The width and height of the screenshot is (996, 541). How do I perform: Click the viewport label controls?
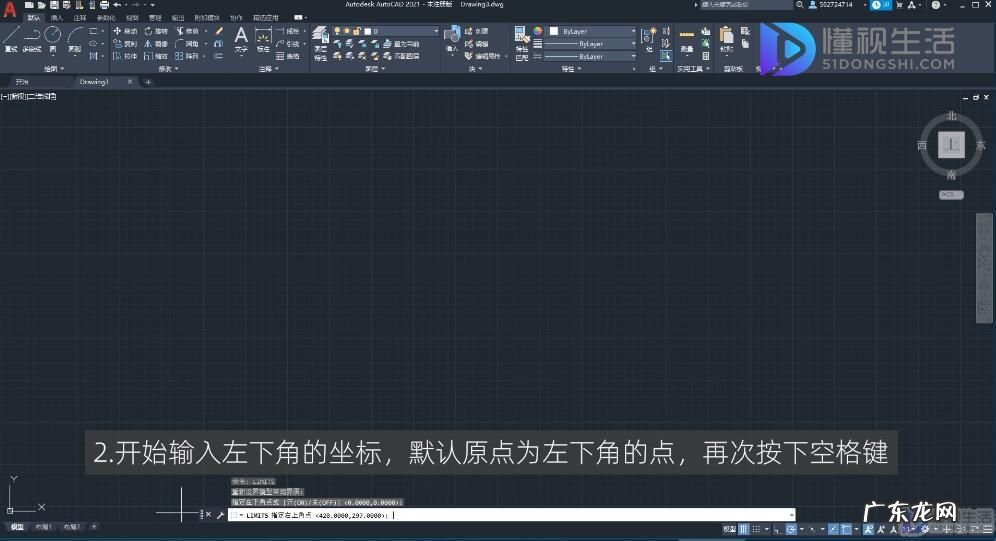tap(29, 97)
